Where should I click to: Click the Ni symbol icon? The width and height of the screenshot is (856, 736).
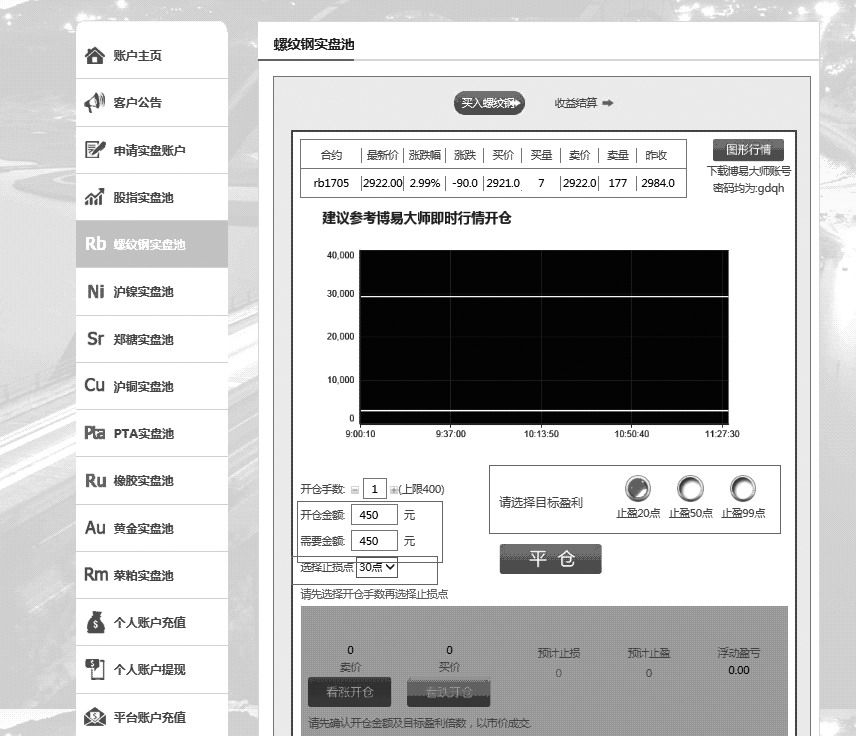point(96,291)
